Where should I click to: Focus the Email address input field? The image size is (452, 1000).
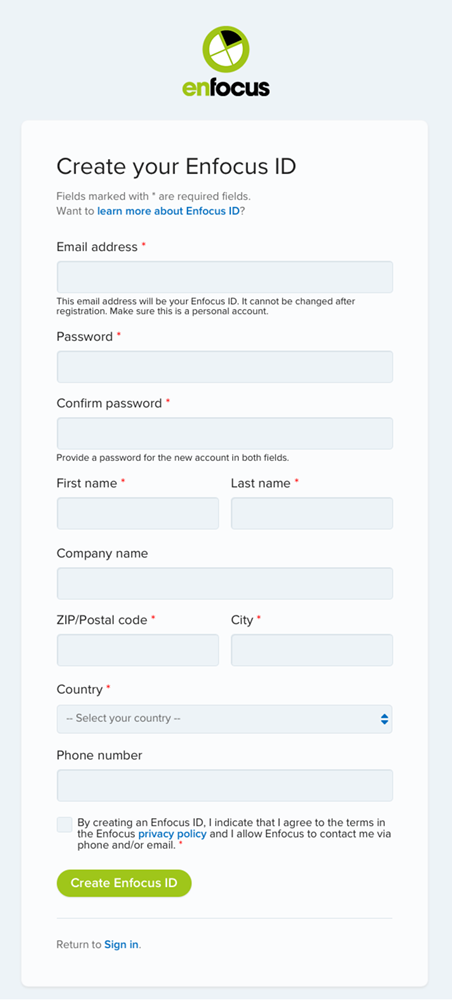coord(224,277)
